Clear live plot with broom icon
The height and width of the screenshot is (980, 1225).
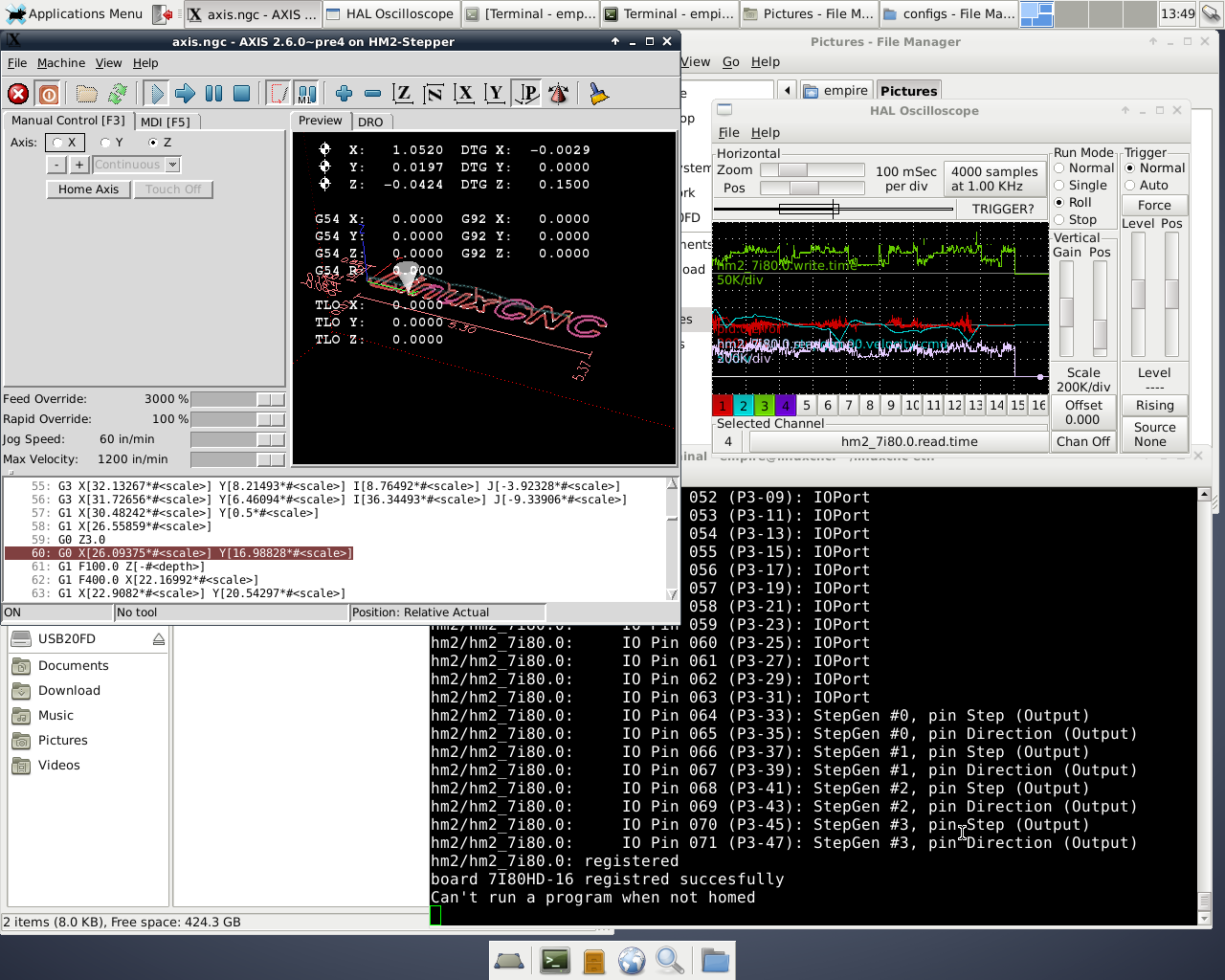(599, 94)
